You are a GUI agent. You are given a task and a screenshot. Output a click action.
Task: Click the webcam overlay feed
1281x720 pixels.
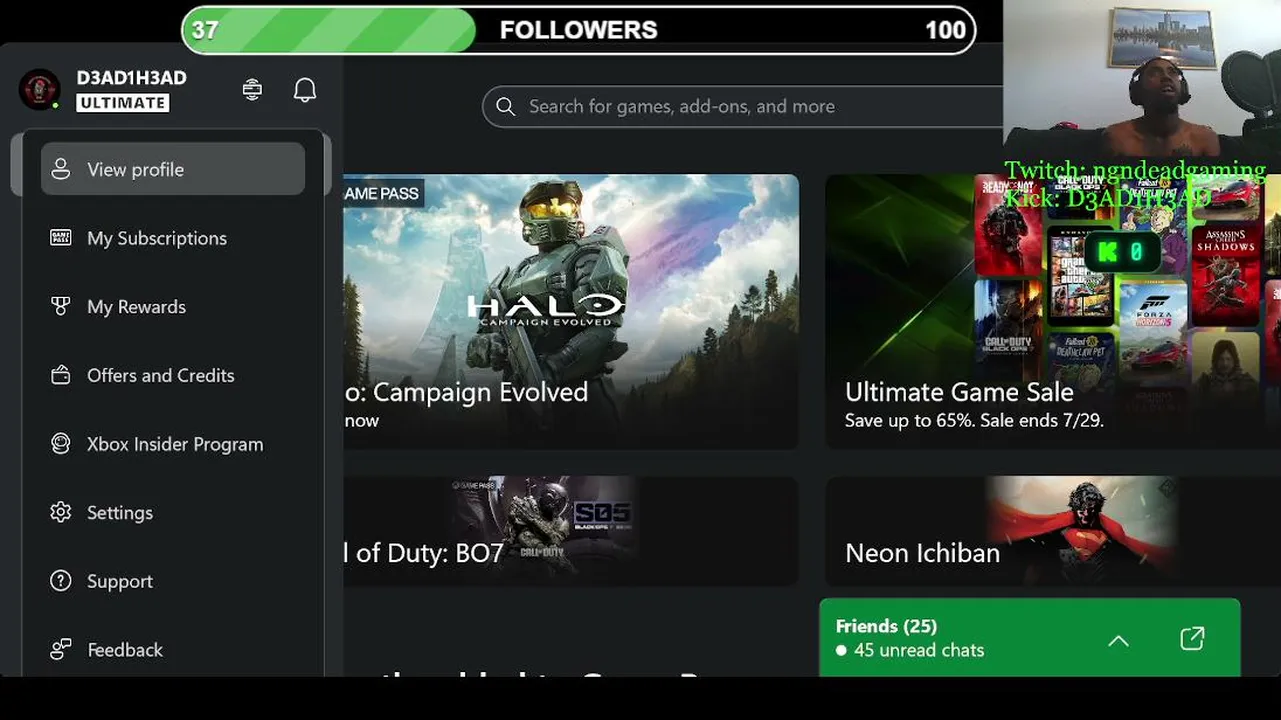click(x=1142, y=80)
